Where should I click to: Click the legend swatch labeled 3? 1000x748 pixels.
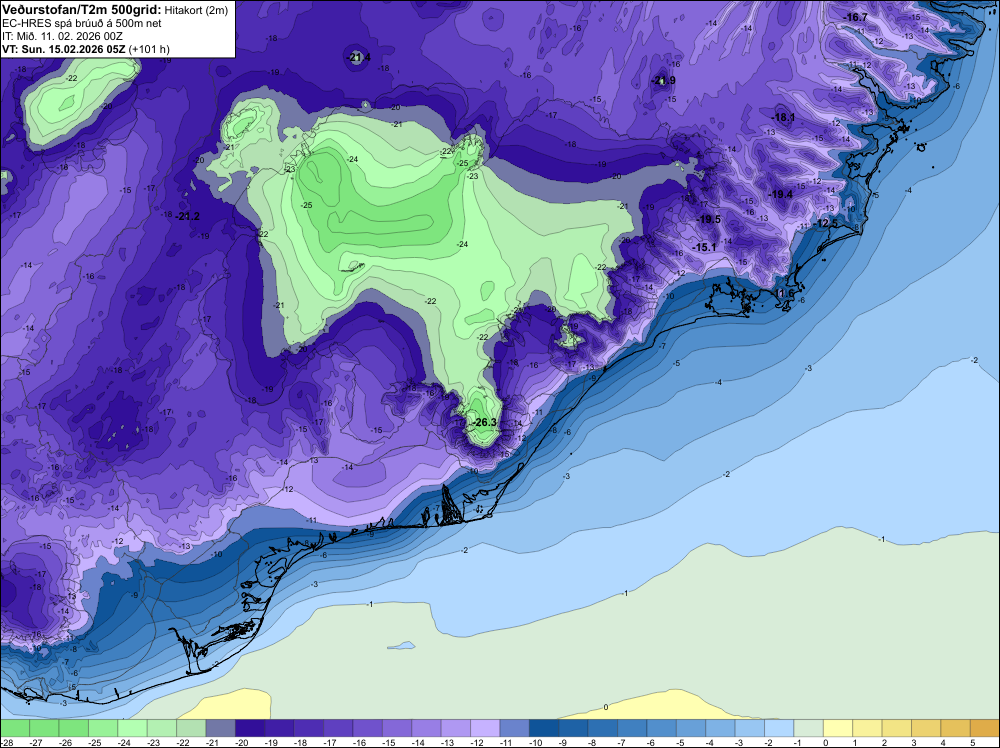[926, 728]
